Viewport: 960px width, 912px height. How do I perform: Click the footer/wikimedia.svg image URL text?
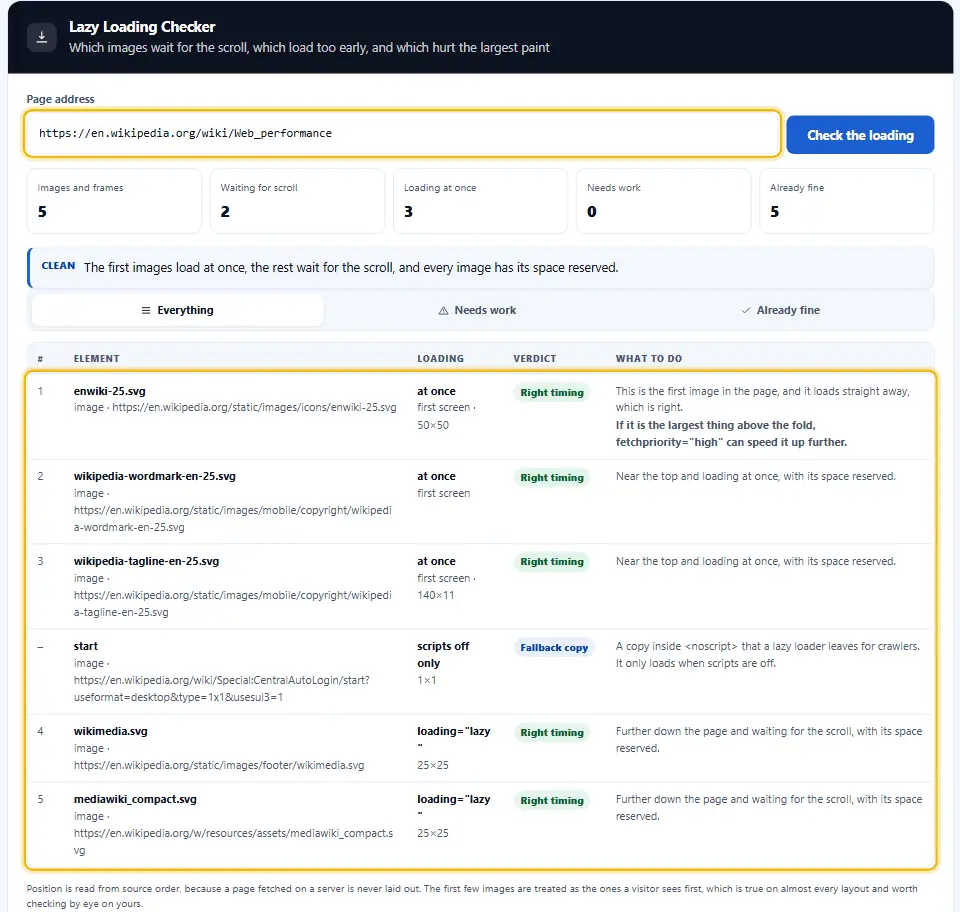tap(219, 765)
